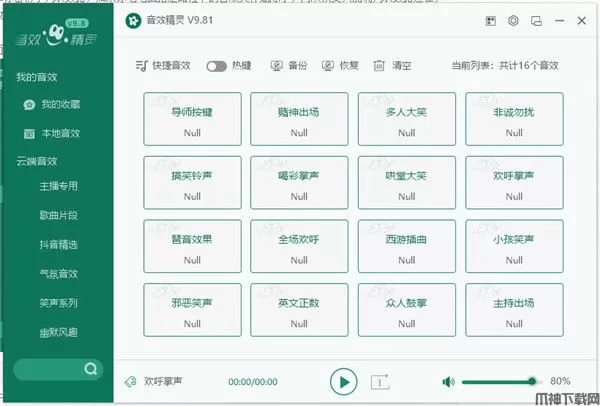Viewport: 600px width, 406px height.
Task: Select the 幽默风趣 category
Action: coord(59,333)
